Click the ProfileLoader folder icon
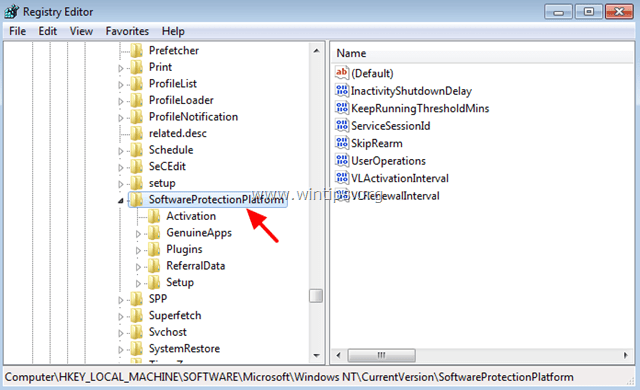Viewport: 640px width, 390px height. 137,100
